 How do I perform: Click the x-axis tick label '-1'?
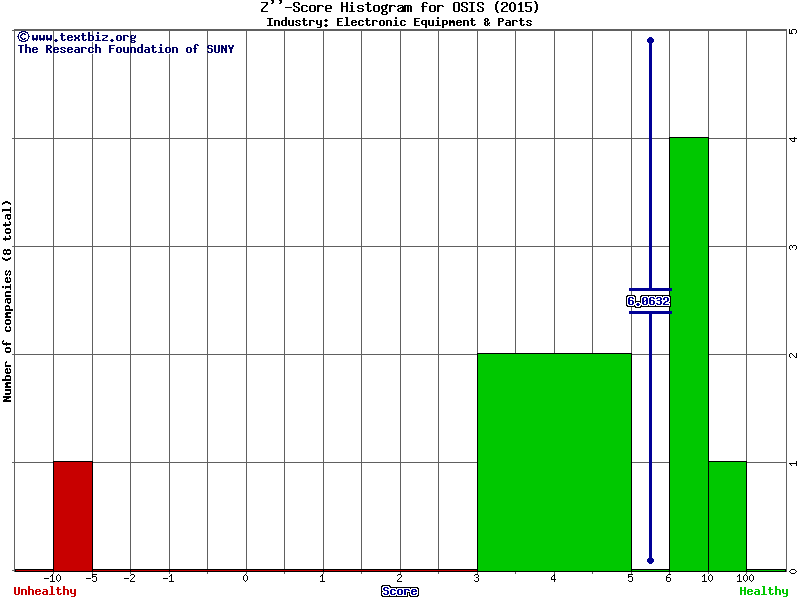pos(168,579)
